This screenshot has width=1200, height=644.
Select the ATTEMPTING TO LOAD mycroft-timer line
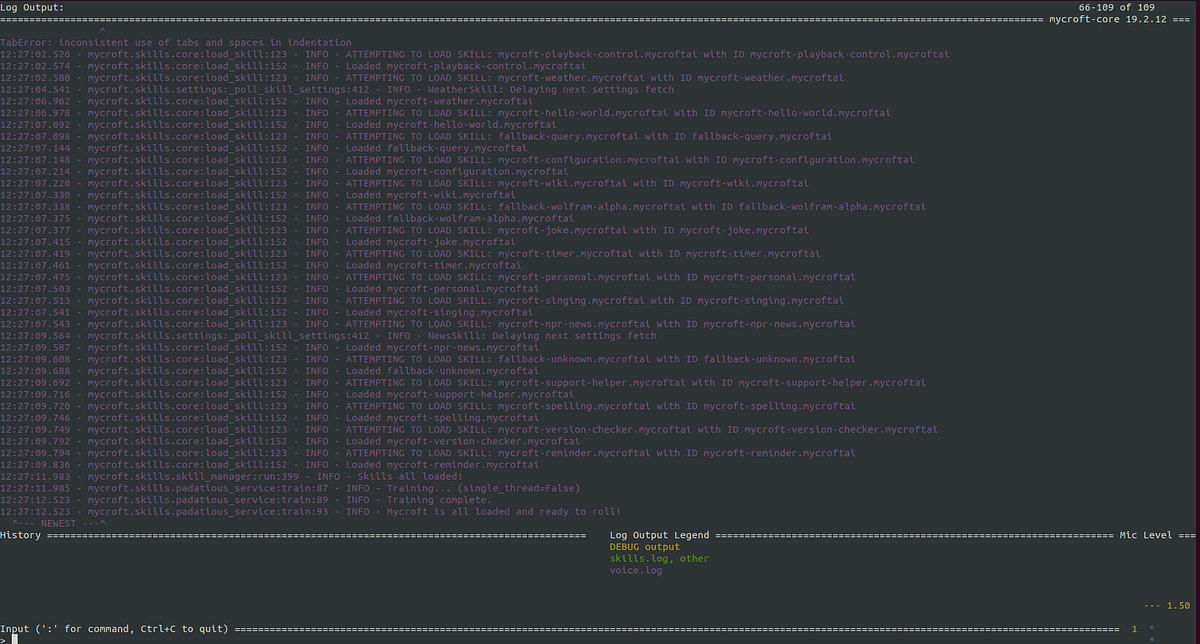coord(410,253)
